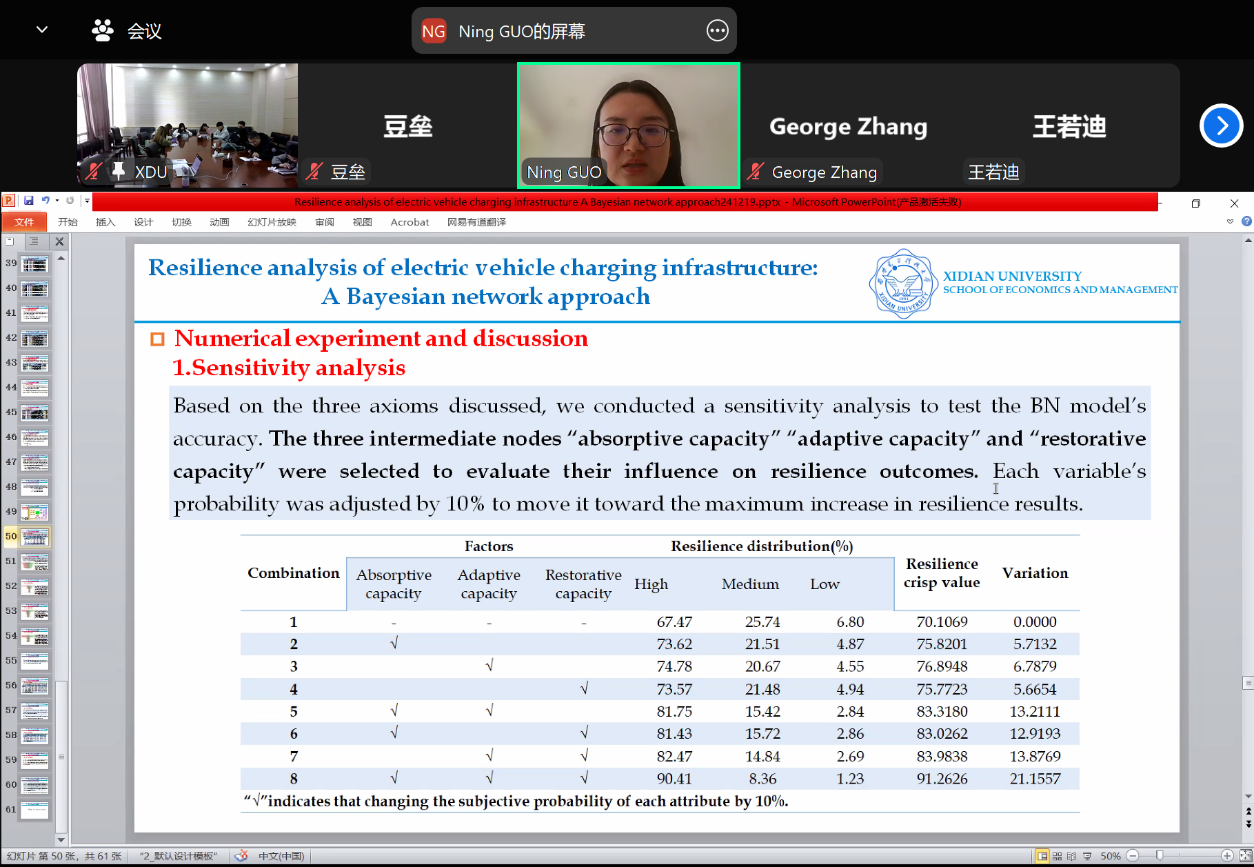Open the 文件 (File) tab

pyautogui.click(x=23, y=222)
